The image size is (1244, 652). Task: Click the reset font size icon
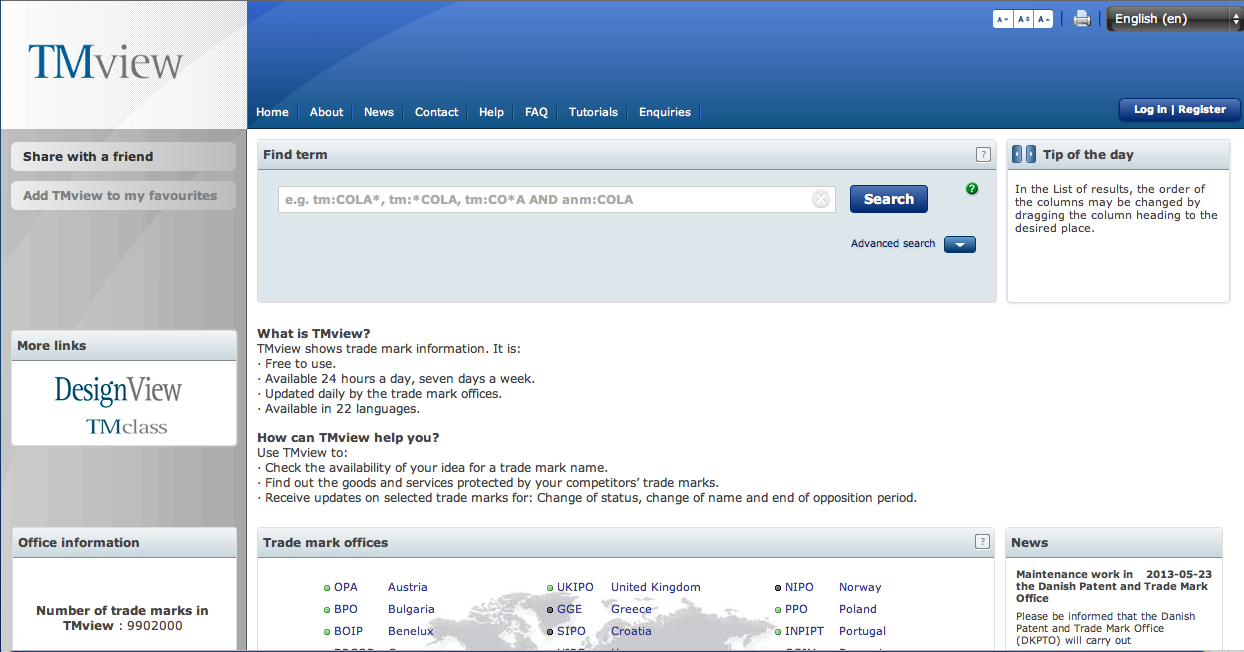click(1023, 19)
